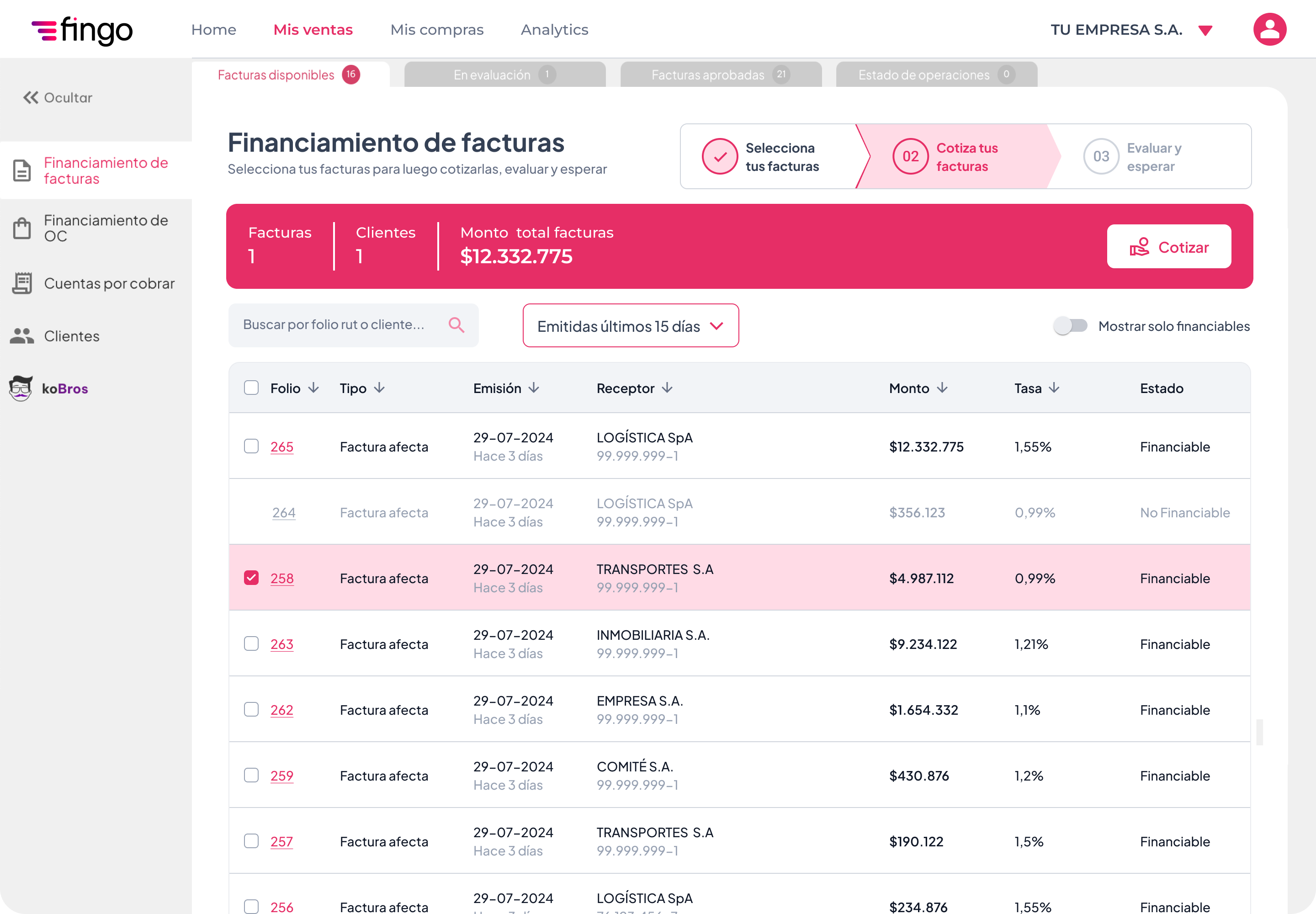
Task: Uncheck the checkbox for invoice 258
Action: click(x=251, y=578)
